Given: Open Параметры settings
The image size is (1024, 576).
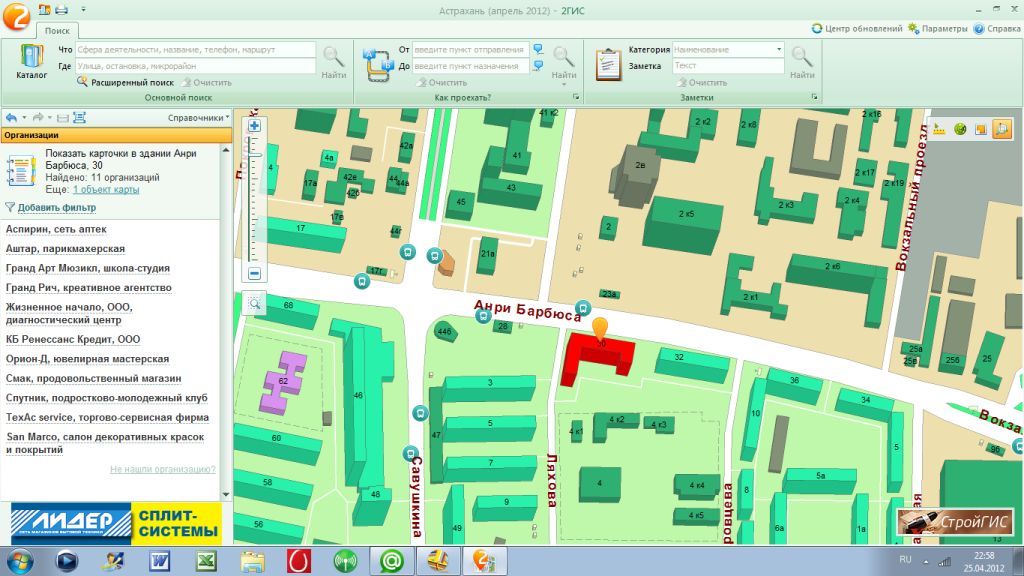Looking at the screenshot, I should [x=938, y=29].
